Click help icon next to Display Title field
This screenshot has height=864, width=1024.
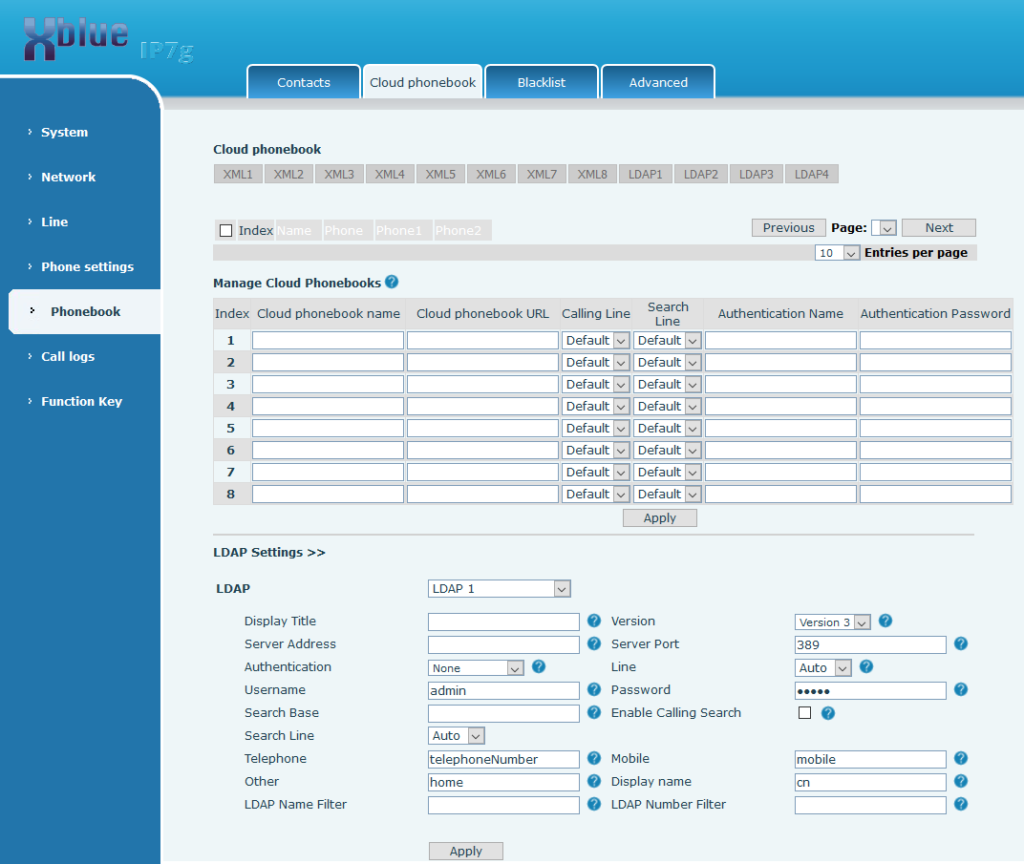click(594, 621)
